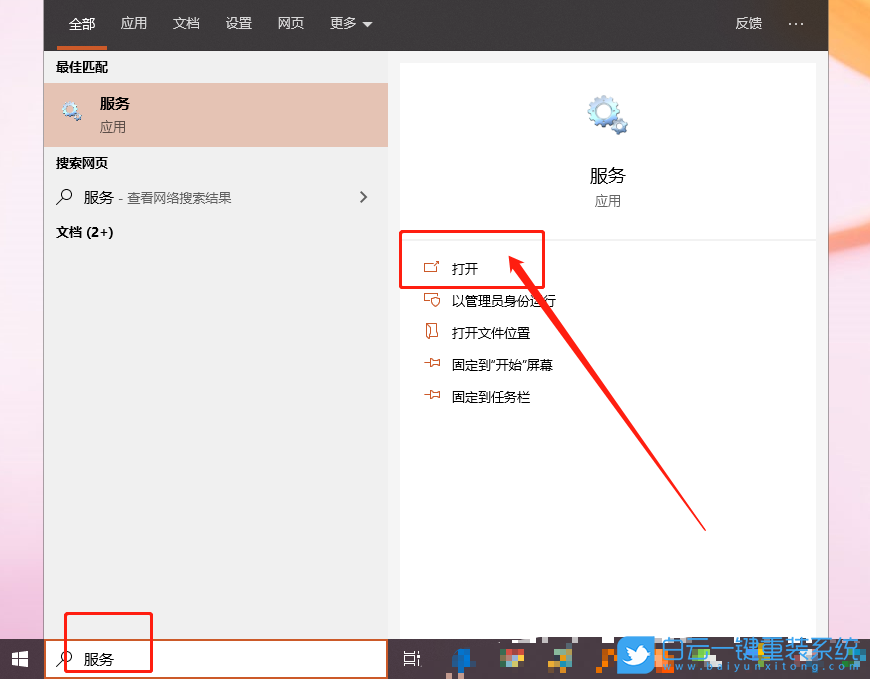Click the 打开 arrow icon
The width and height of the screenshot is (870, 679).
[433, 268]
